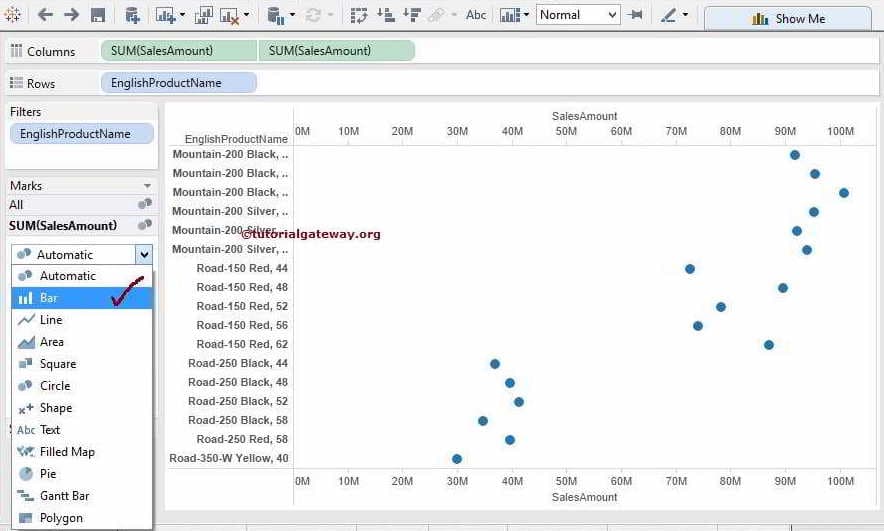Click circles icon beside SUM(SalesAmount) marks card

tap(145, 224)
